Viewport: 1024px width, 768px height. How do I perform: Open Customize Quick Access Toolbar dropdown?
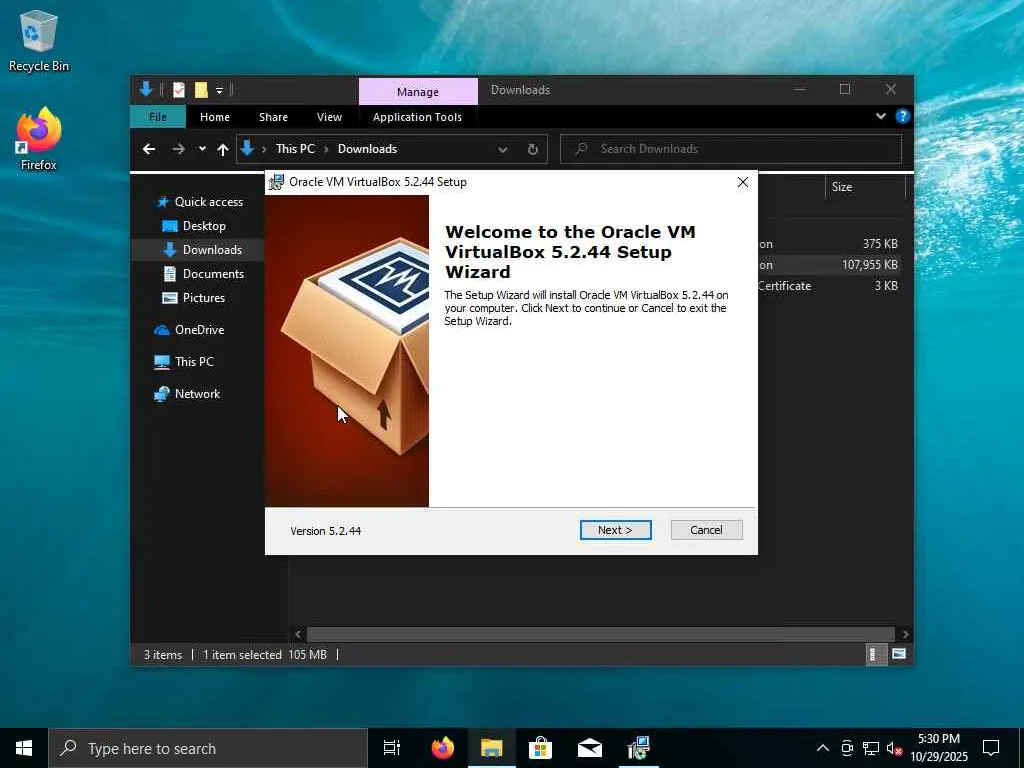click(219, 91)
